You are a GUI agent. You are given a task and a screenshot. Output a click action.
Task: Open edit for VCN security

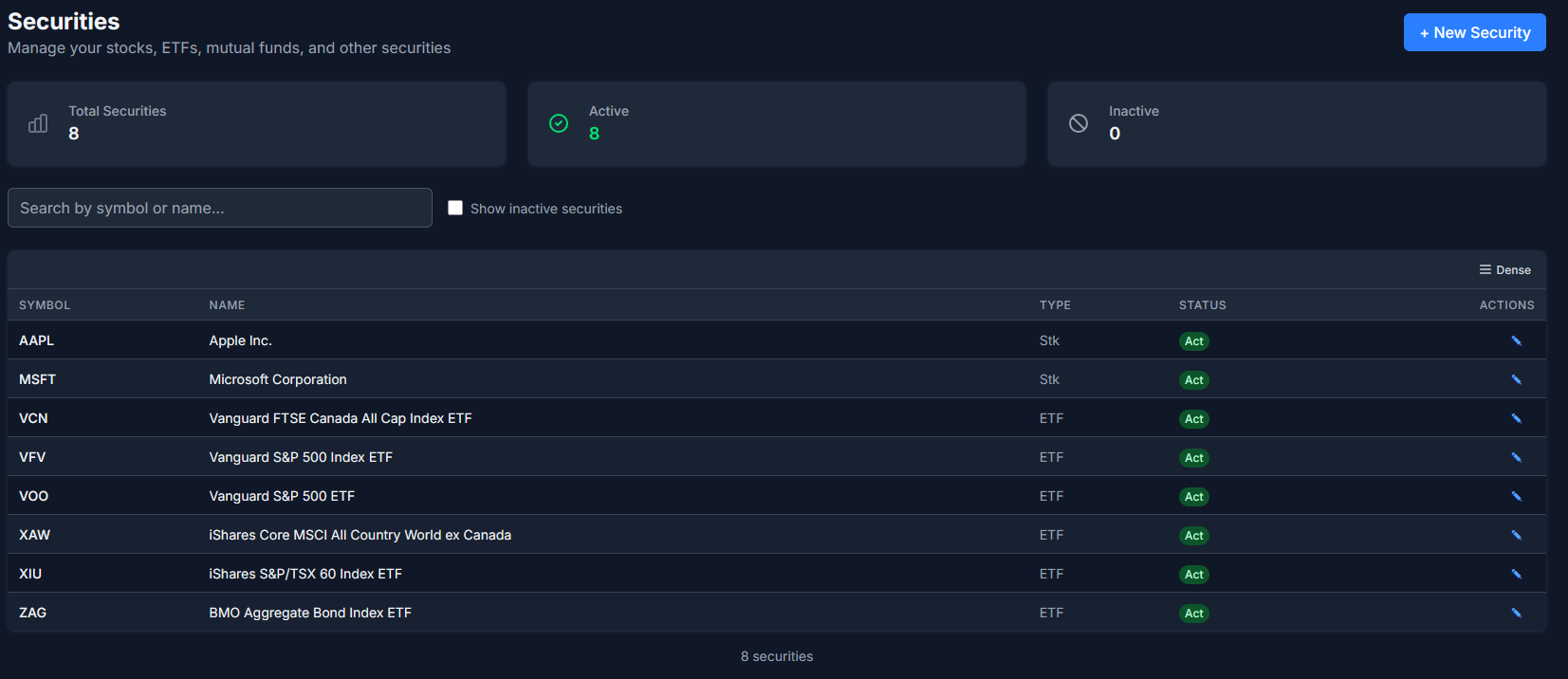click(1516, 418)
